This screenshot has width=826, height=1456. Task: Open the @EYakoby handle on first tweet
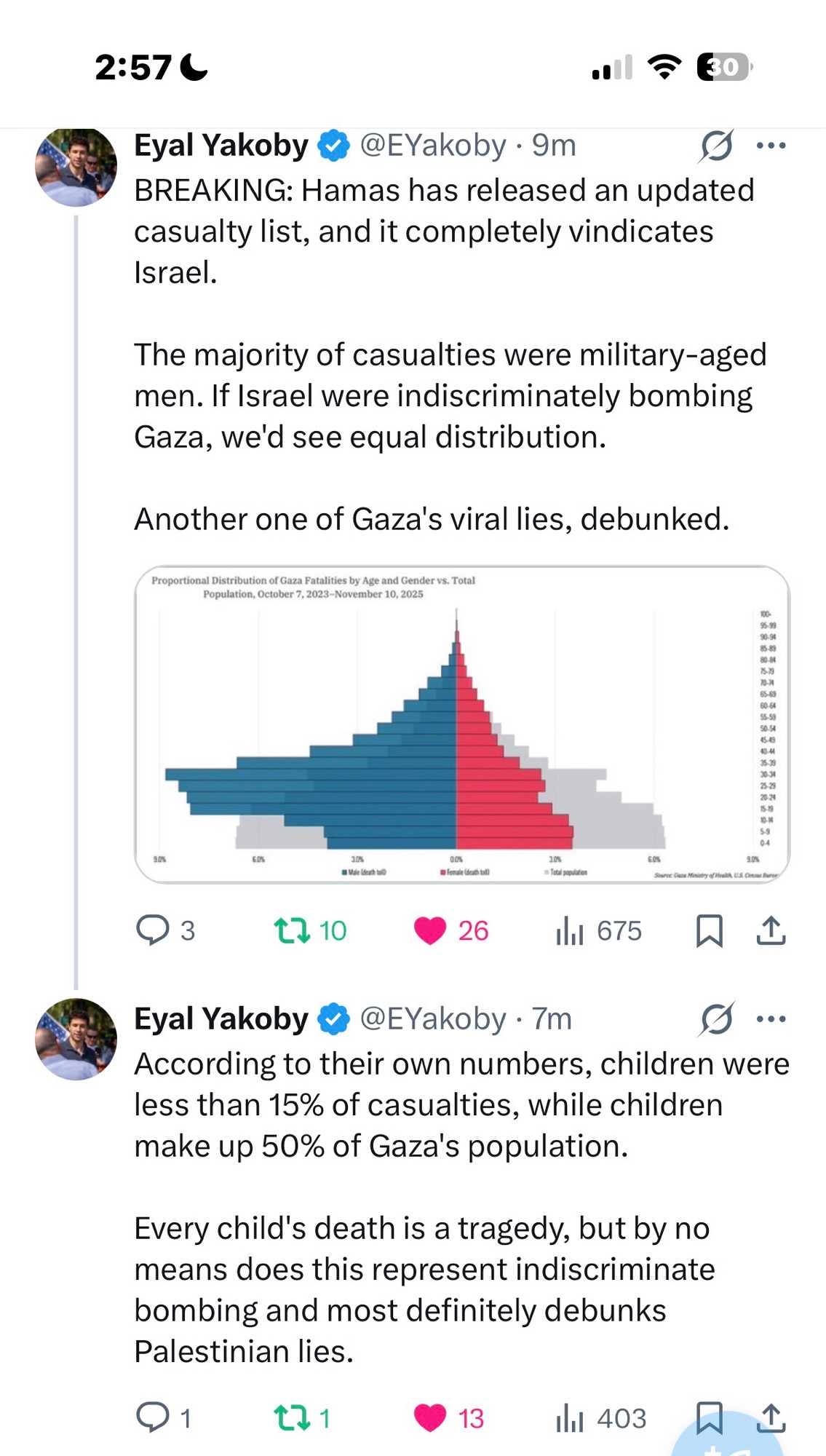[432, 146]
